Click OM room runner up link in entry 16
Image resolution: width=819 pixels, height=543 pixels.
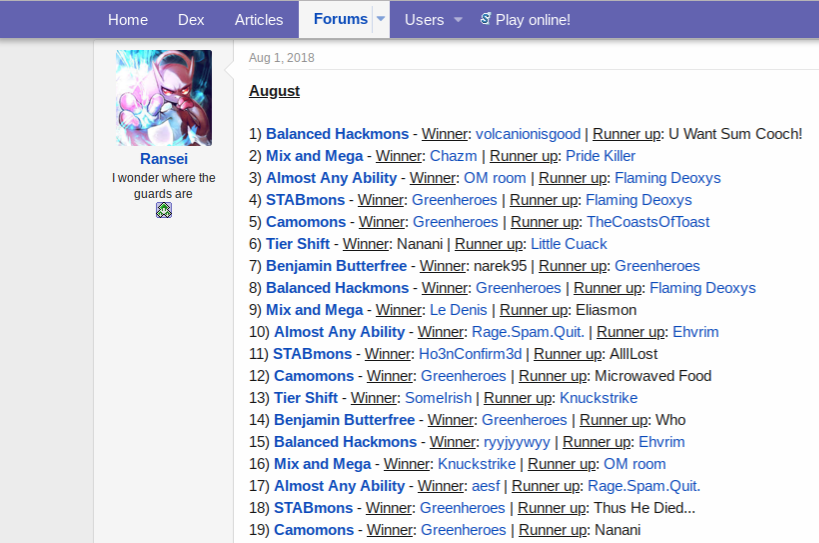pyautogui.click(x=635, y=464)
